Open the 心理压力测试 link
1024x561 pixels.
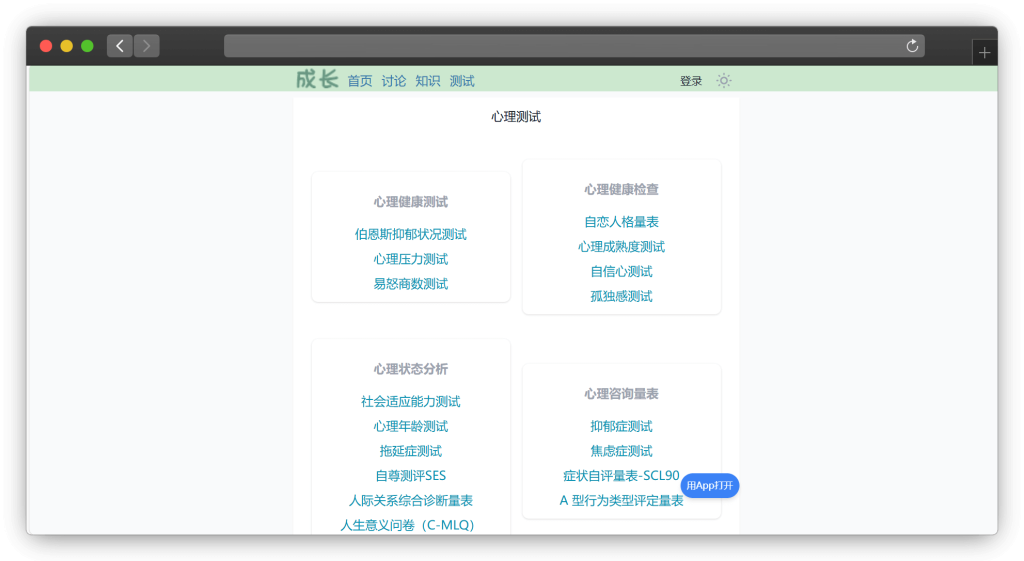coord(411,260)
